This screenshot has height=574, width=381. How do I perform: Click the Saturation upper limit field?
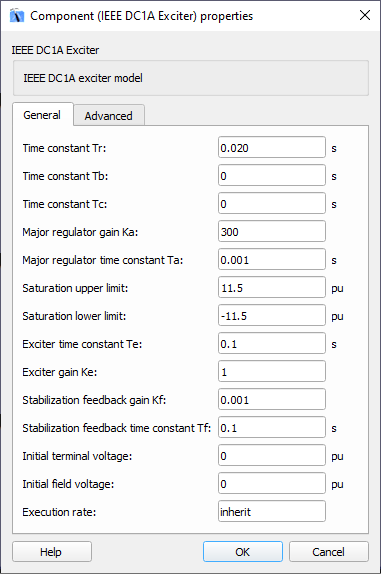272,287
